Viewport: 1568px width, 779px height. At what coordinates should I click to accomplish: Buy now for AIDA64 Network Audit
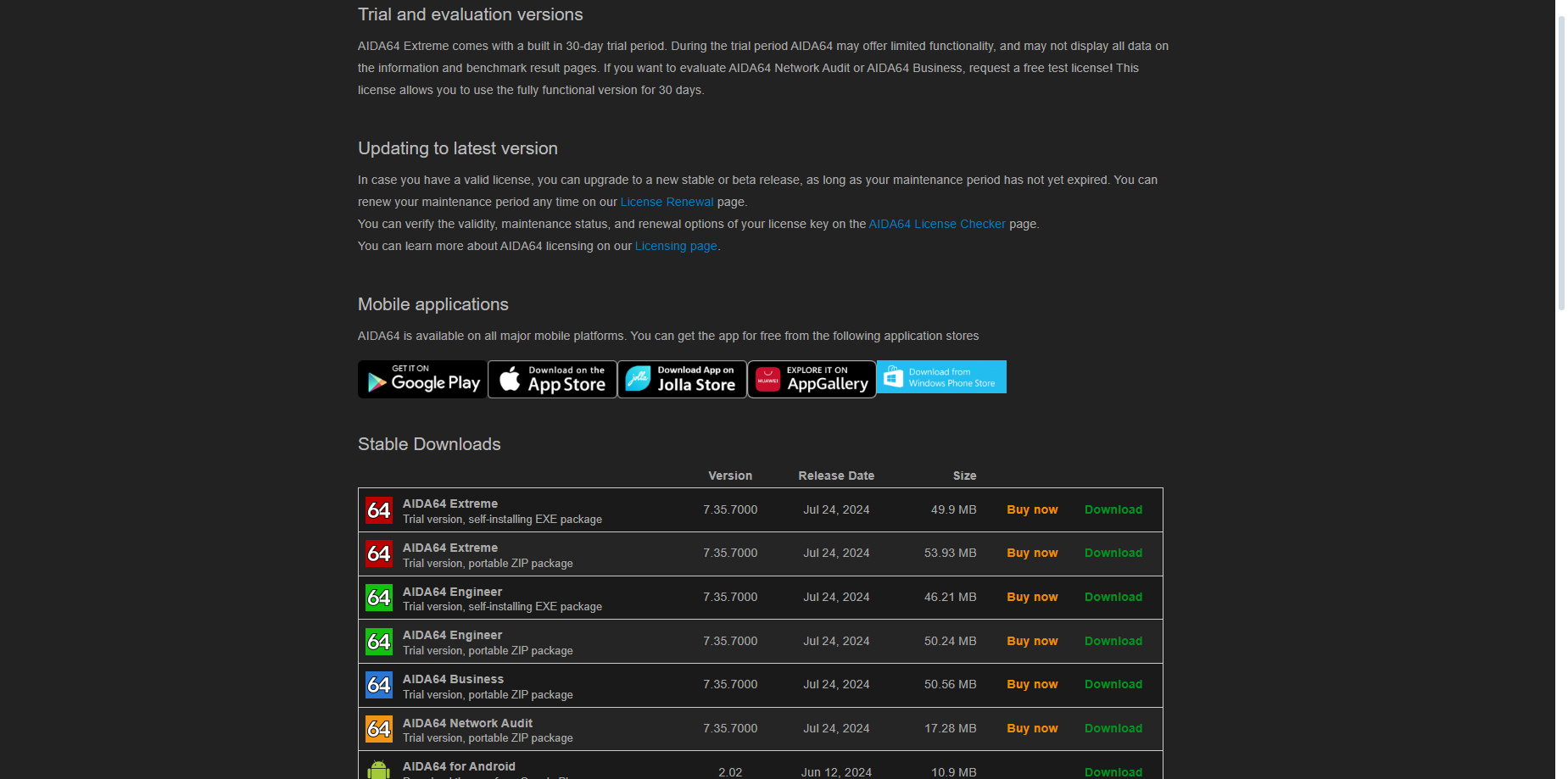(1032, 728)
